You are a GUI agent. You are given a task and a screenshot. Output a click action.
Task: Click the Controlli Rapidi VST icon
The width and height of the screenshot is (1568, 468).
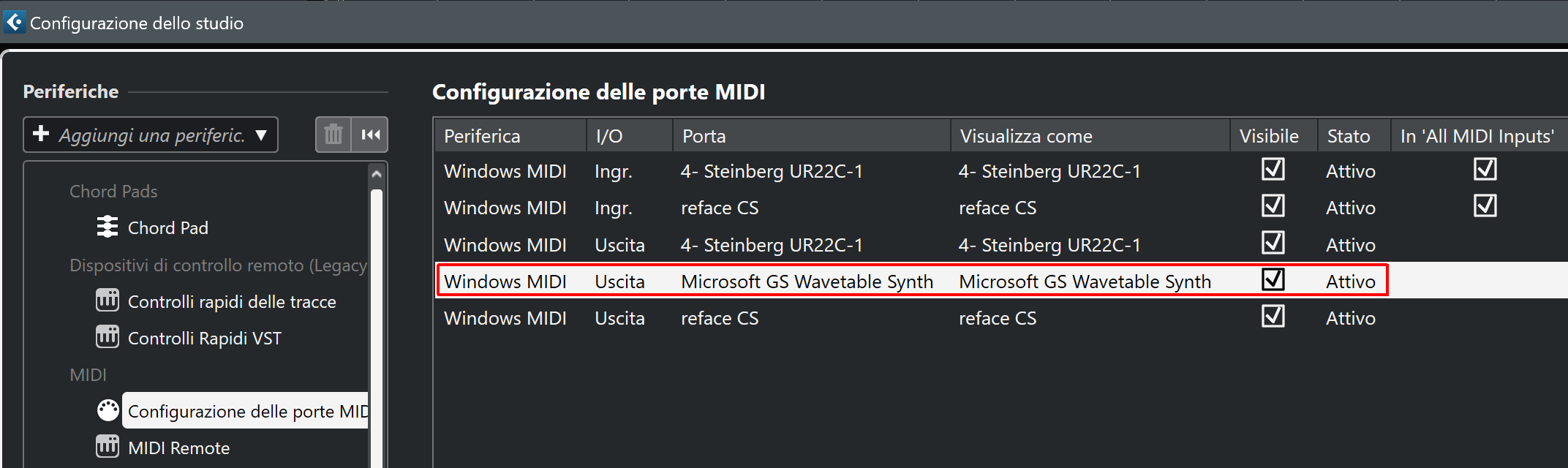click(x=108, y=336)
